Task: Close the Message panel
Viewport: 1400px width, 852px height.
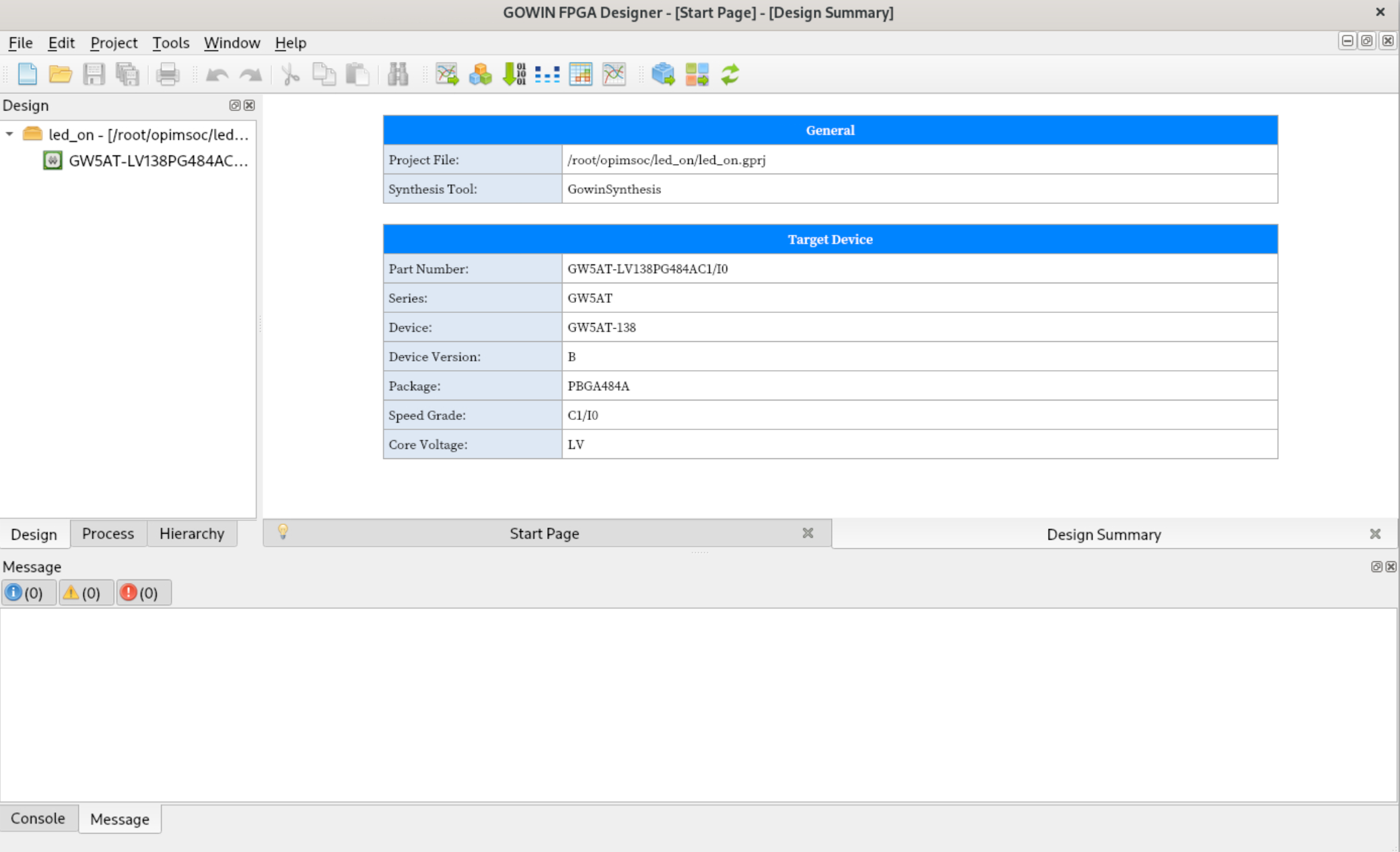Action: pos(1391,567)
